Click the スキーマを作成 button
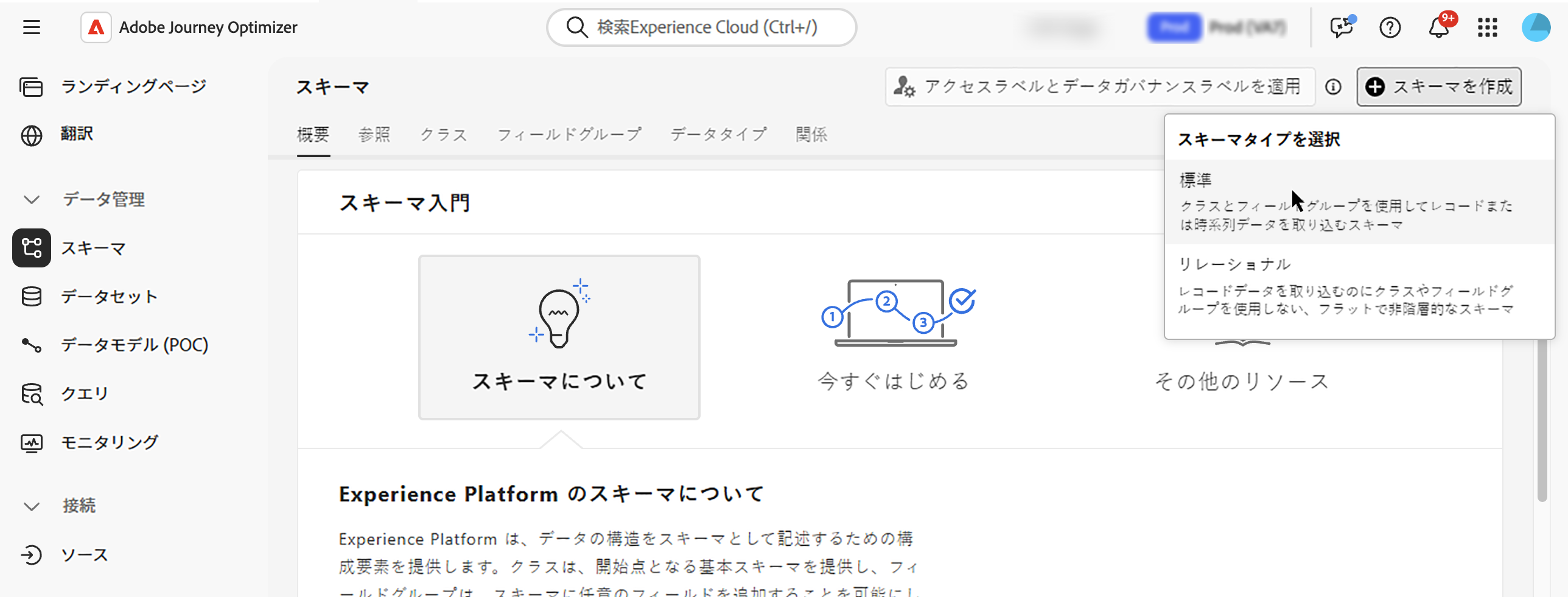The width and height of the screenshot is (1568, 597). point(1439,87)
